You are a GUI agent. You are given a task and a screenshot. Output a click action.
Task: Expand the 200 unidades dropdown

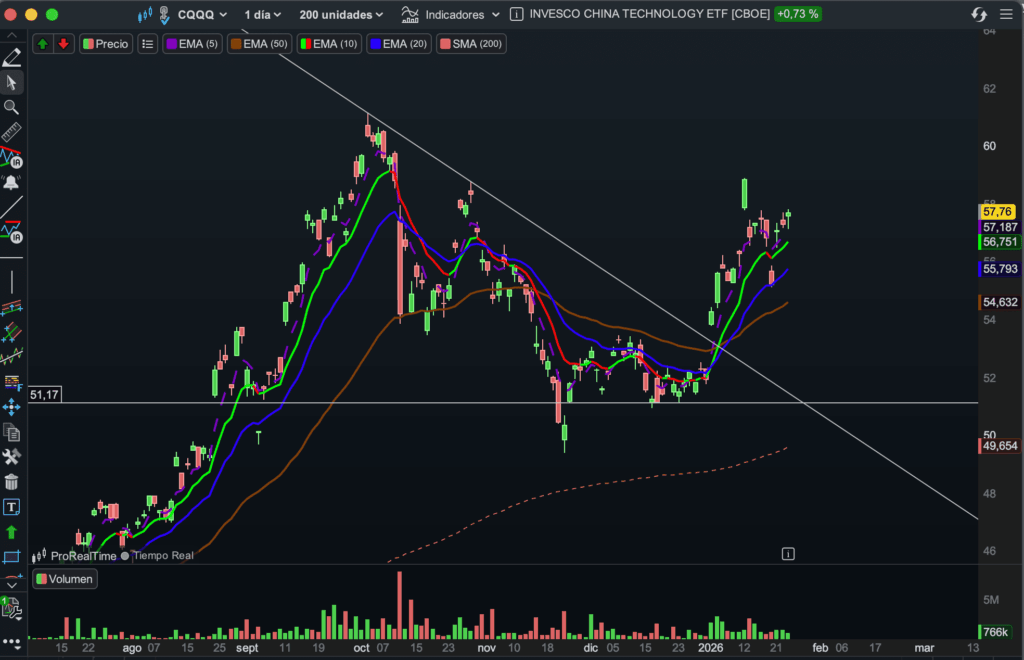point(340,15)
